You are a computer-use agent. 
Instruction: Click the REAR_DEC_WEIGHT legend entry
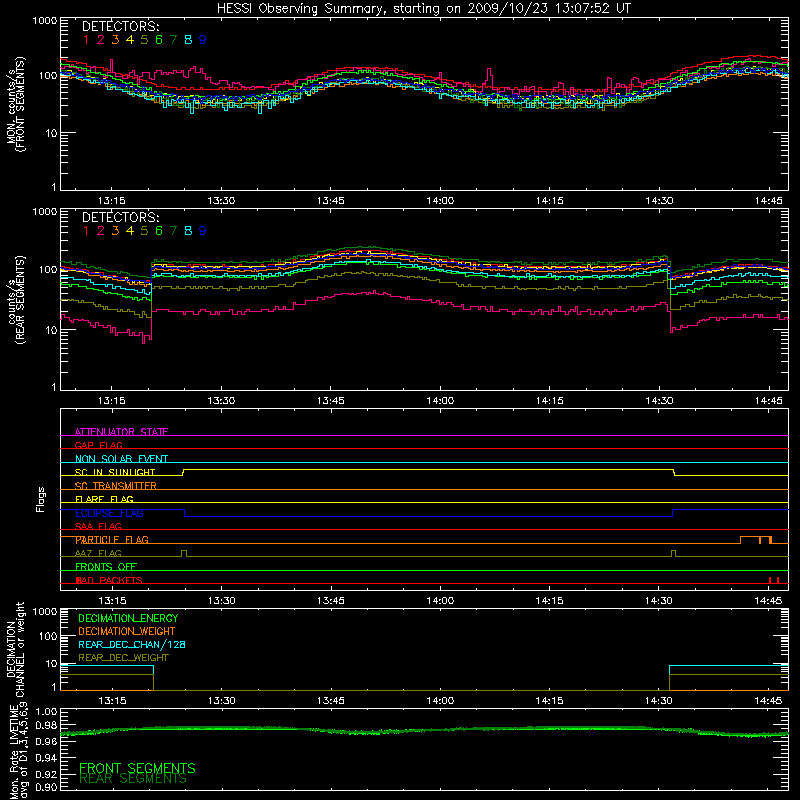click(x=123, y=658)
